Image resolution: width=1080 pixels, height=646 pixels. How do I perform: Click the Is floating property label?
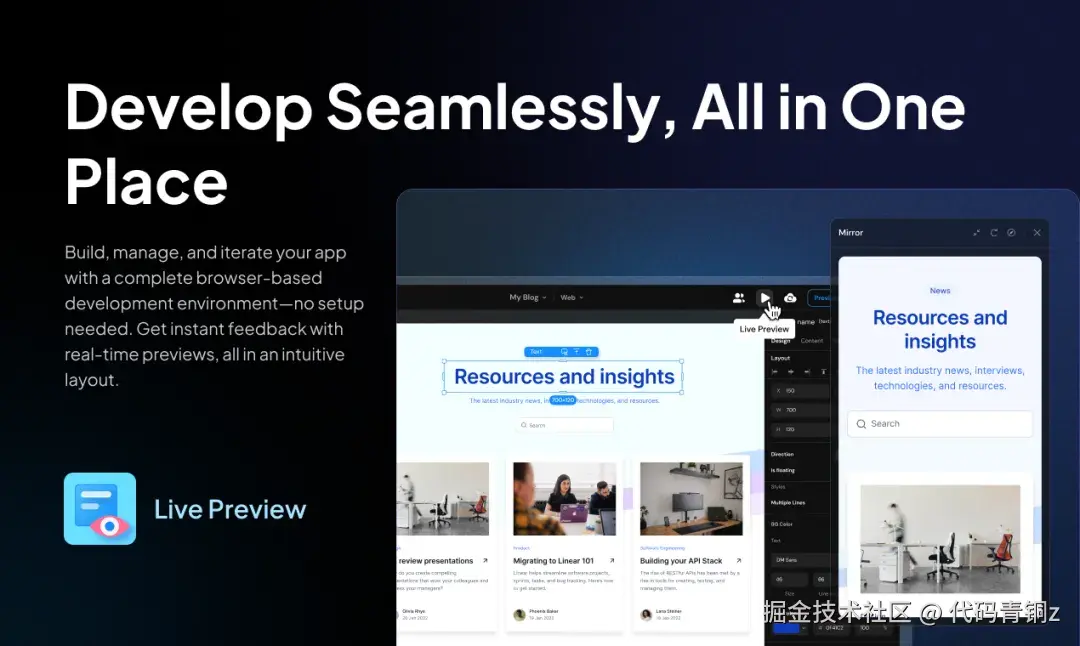[782, 470]
